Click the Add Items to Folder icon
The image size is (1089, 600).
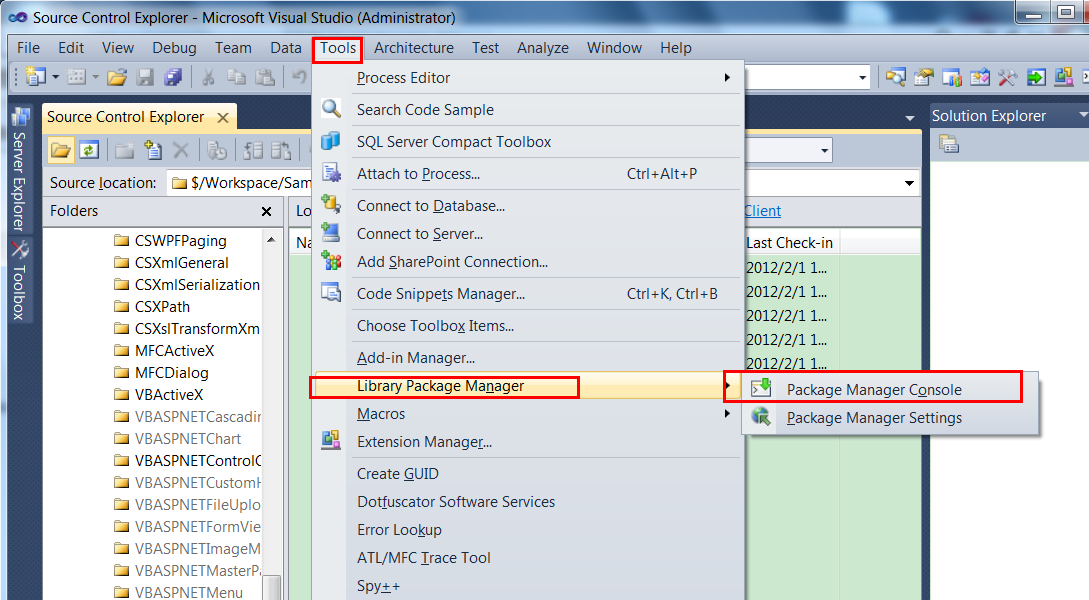pos(153,150)
